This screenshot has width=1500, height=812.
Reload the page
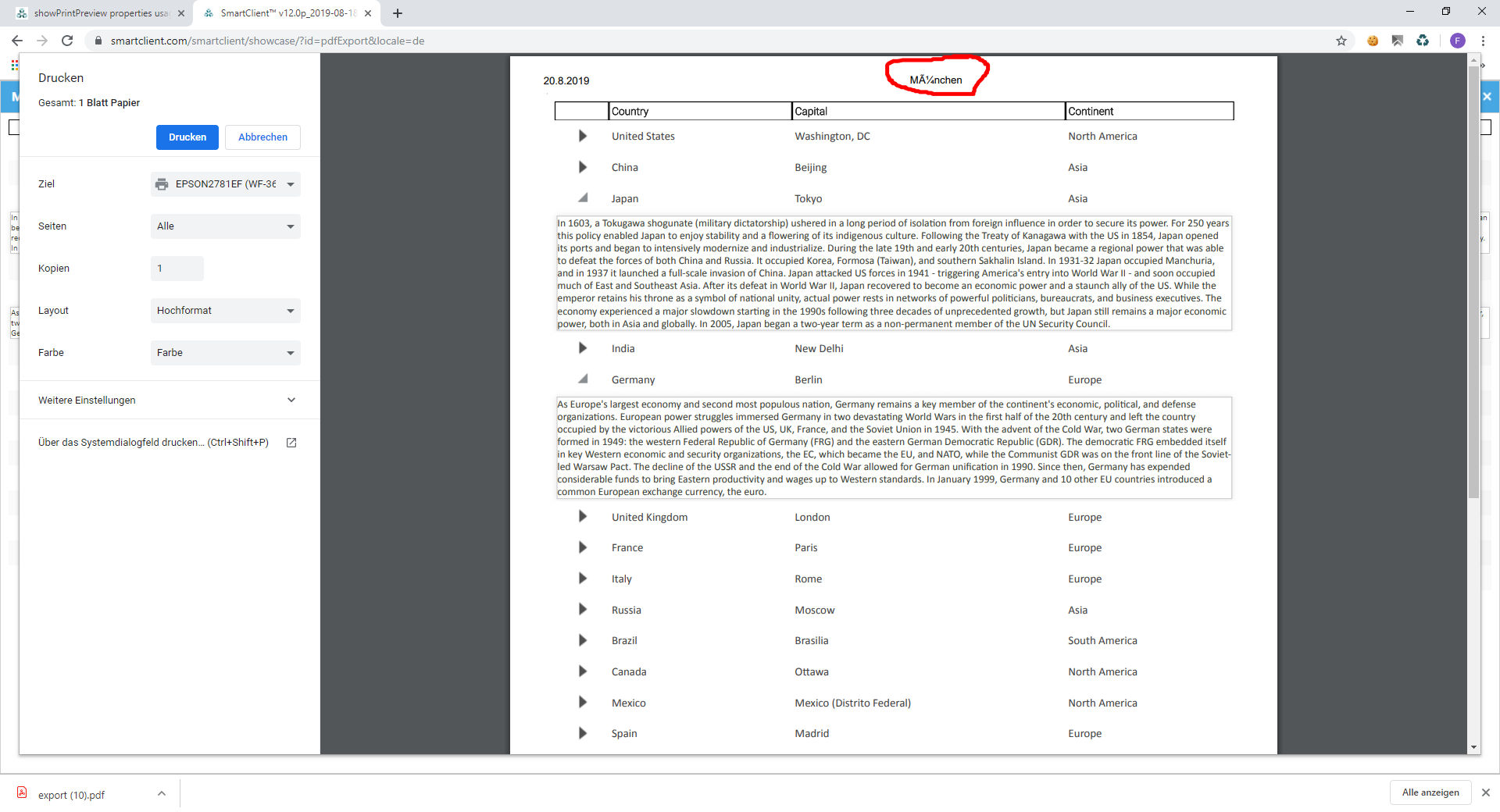(67, 41)
